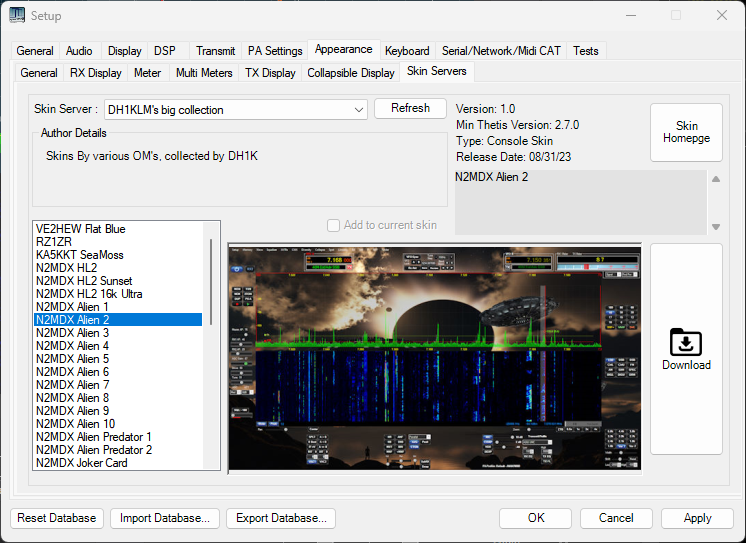Screen dimensions: 746x543
Task: Select highlighted N2MDX Alien 2 list item
Action: click(118, 320)
